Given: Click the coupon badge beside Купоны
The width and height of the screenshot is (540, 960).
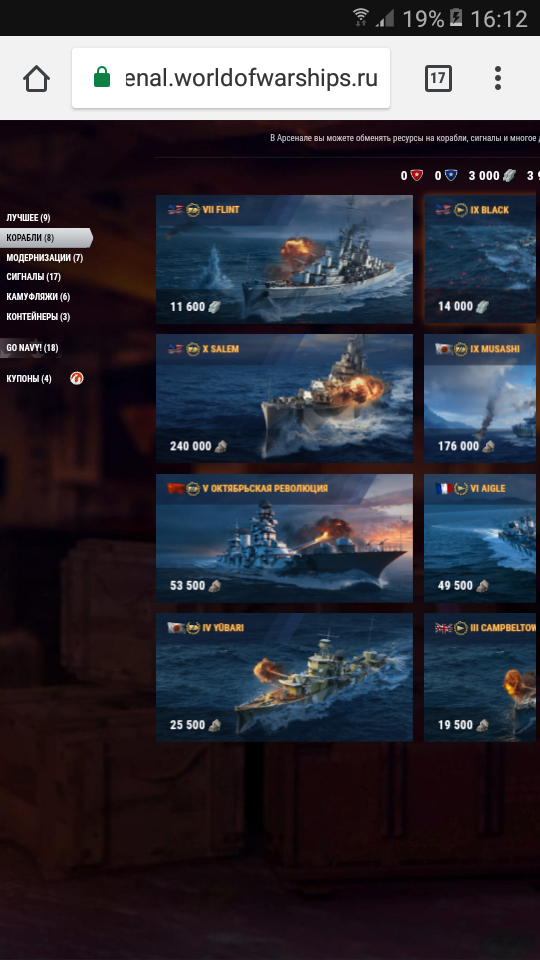Looking at the screenshot, I should [77, 378].
